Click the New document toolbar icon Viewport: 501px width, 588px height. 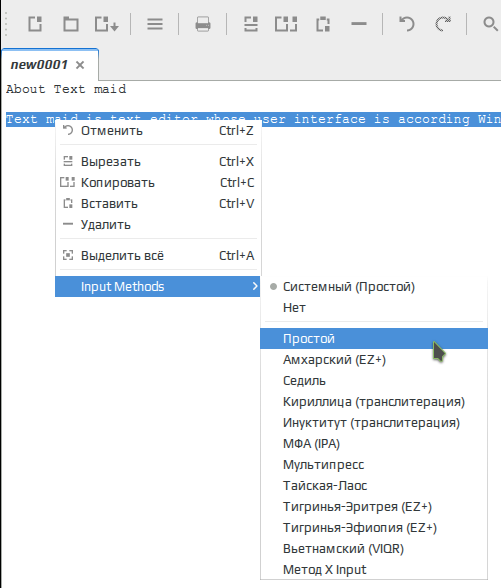tap(35, 24)
